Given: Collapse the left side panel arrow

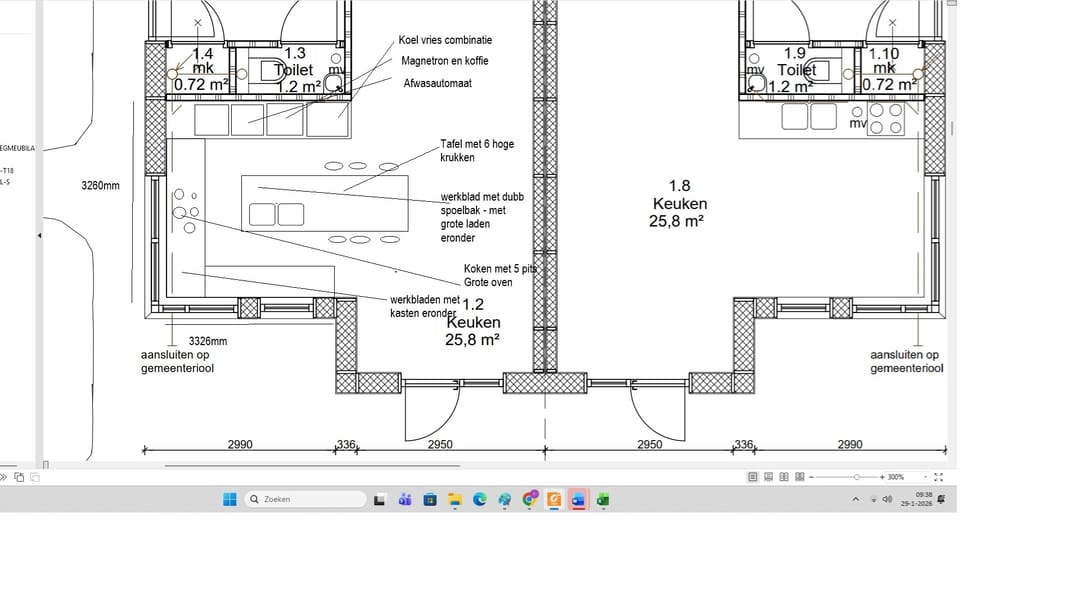Looking at the screenshot, I should click(x=39, y=236).
